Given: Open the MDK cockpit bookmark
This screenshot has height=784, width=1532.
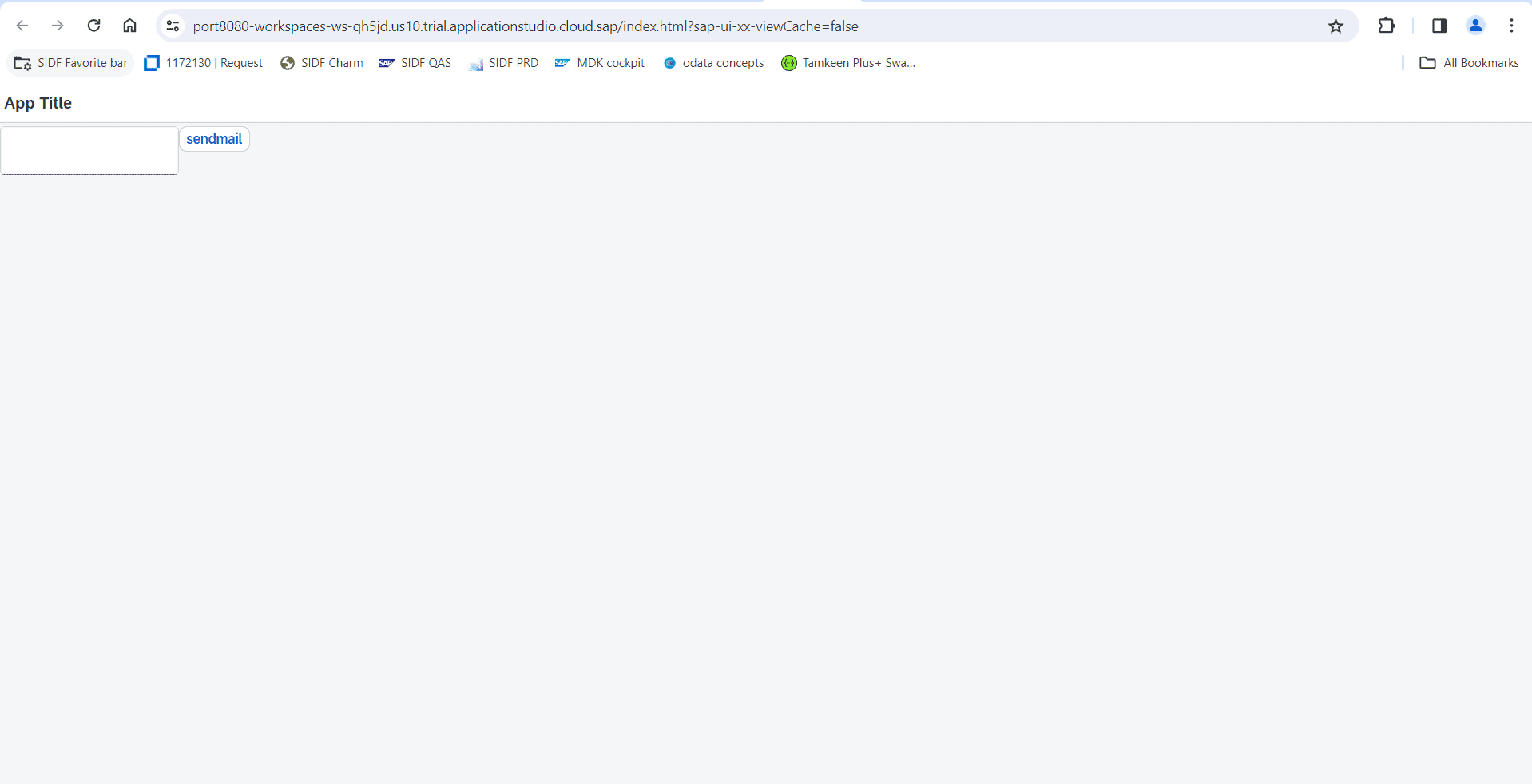Looking at the screenshot, I should coord(600,62).
